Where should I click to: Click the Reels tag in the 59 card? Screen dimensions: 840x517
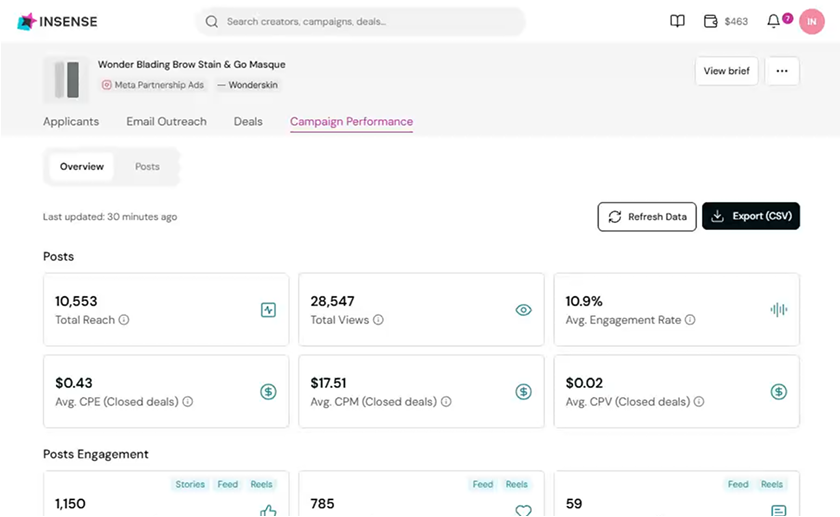772,484
